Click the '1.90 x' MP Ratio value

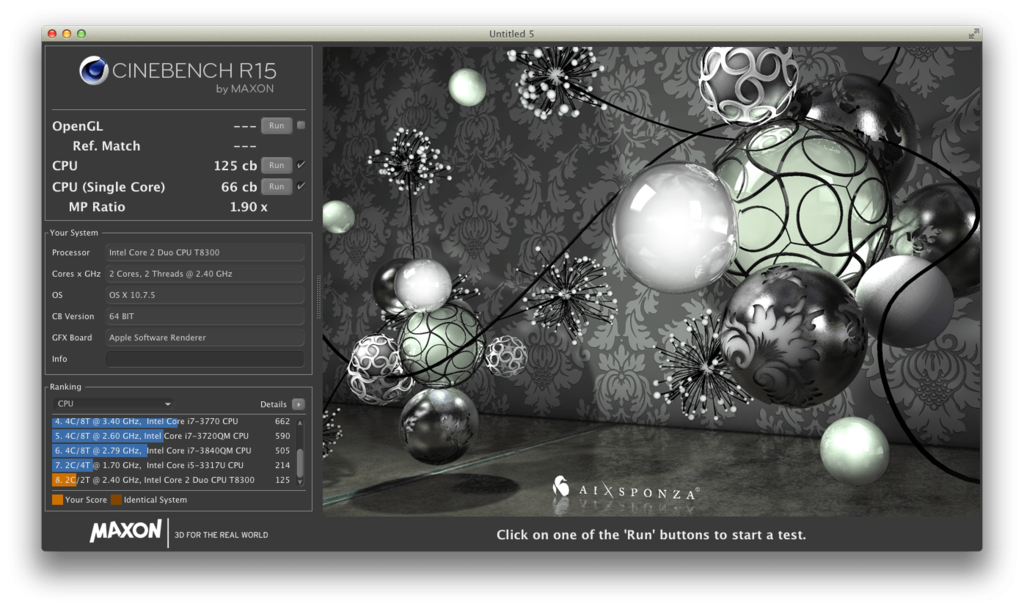pyautogui.click(x=248, y=207)
